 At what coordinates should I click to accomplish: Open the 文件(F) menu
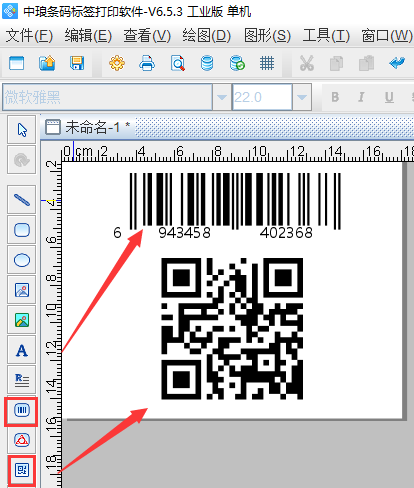coord(29,36)
